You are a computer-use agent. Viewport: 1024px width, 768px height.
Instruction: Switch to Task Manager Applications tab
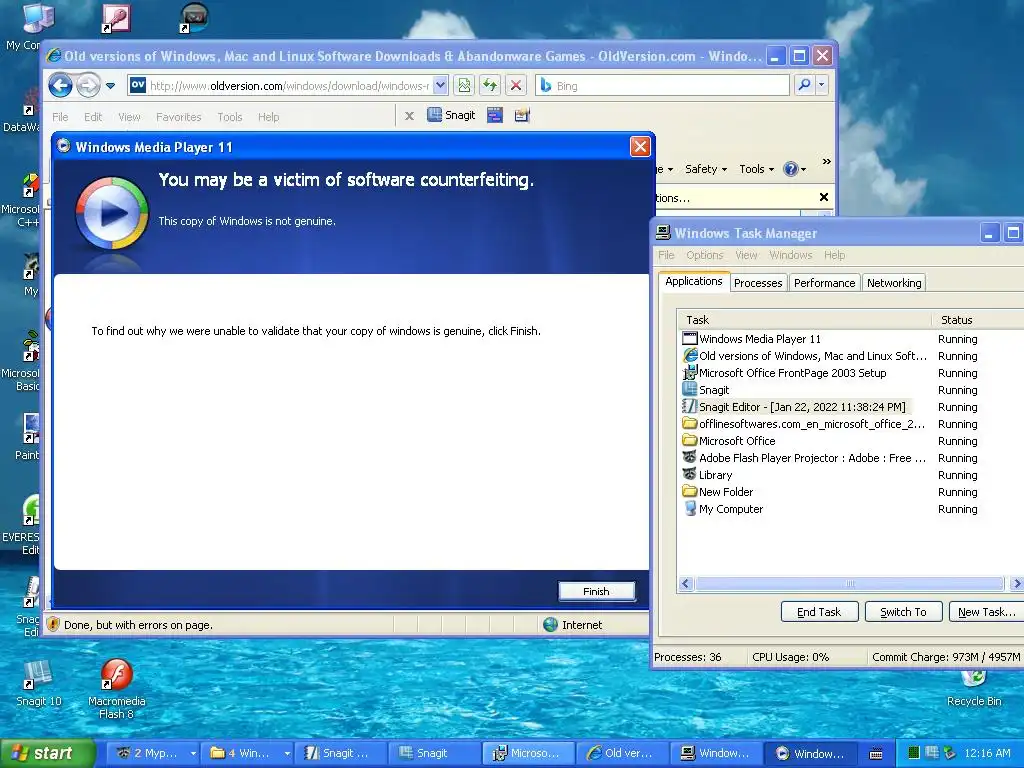694,281
